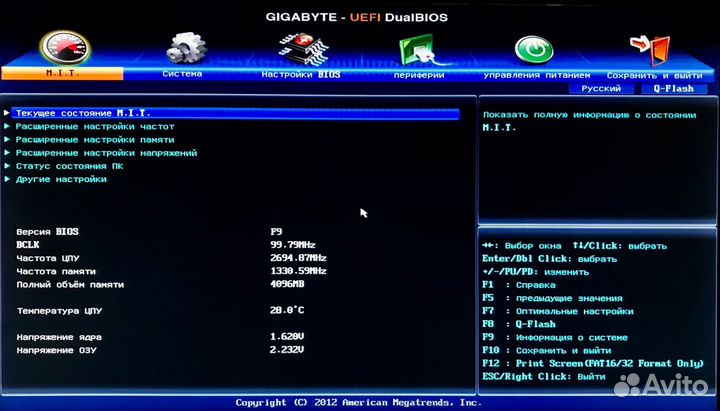
Task: Expand arrow beside Расширенные настройки частот
Action: [6, 126]
